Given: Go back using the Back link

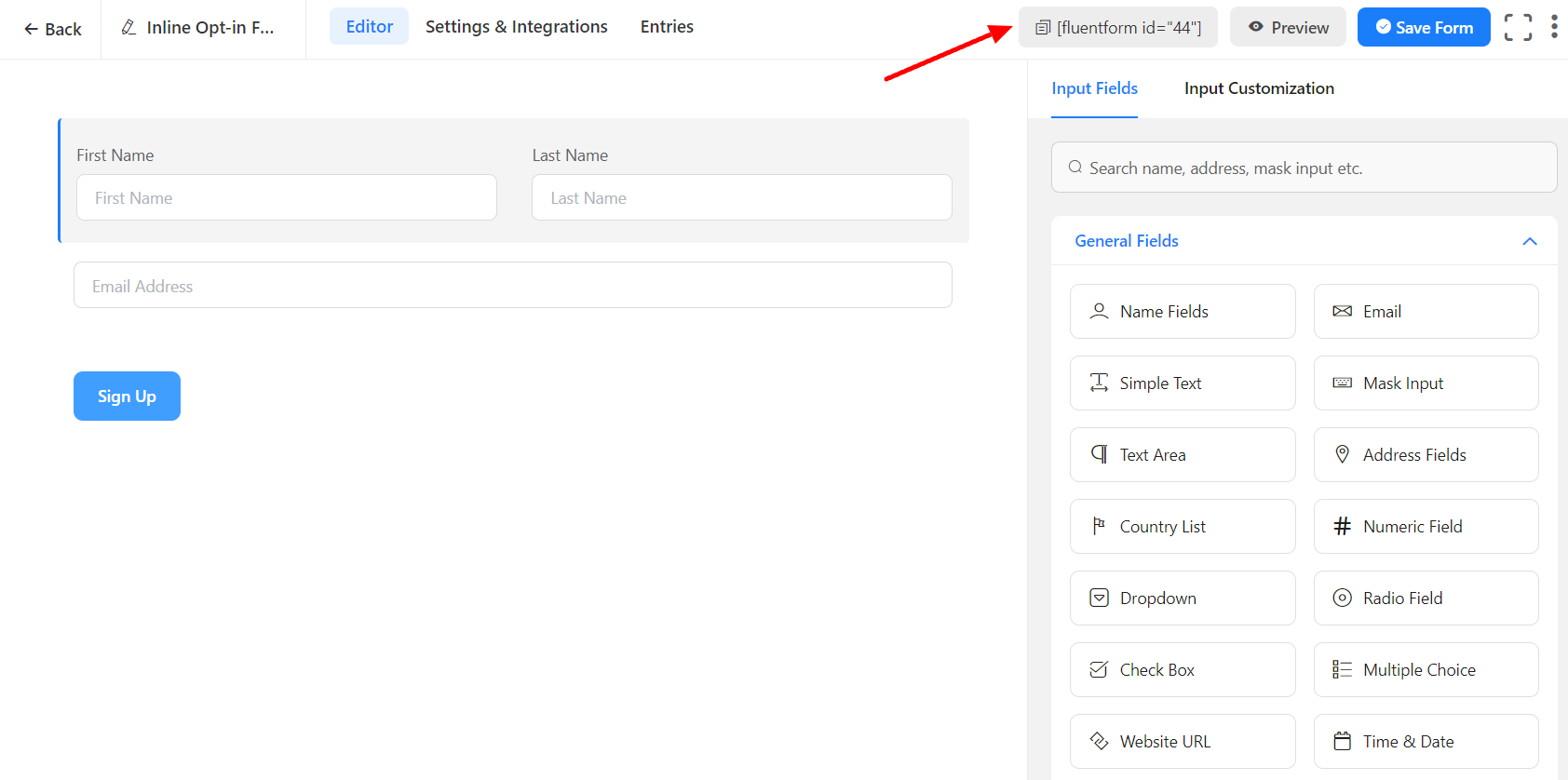Looking at the screenshot, I should point(53,29).
